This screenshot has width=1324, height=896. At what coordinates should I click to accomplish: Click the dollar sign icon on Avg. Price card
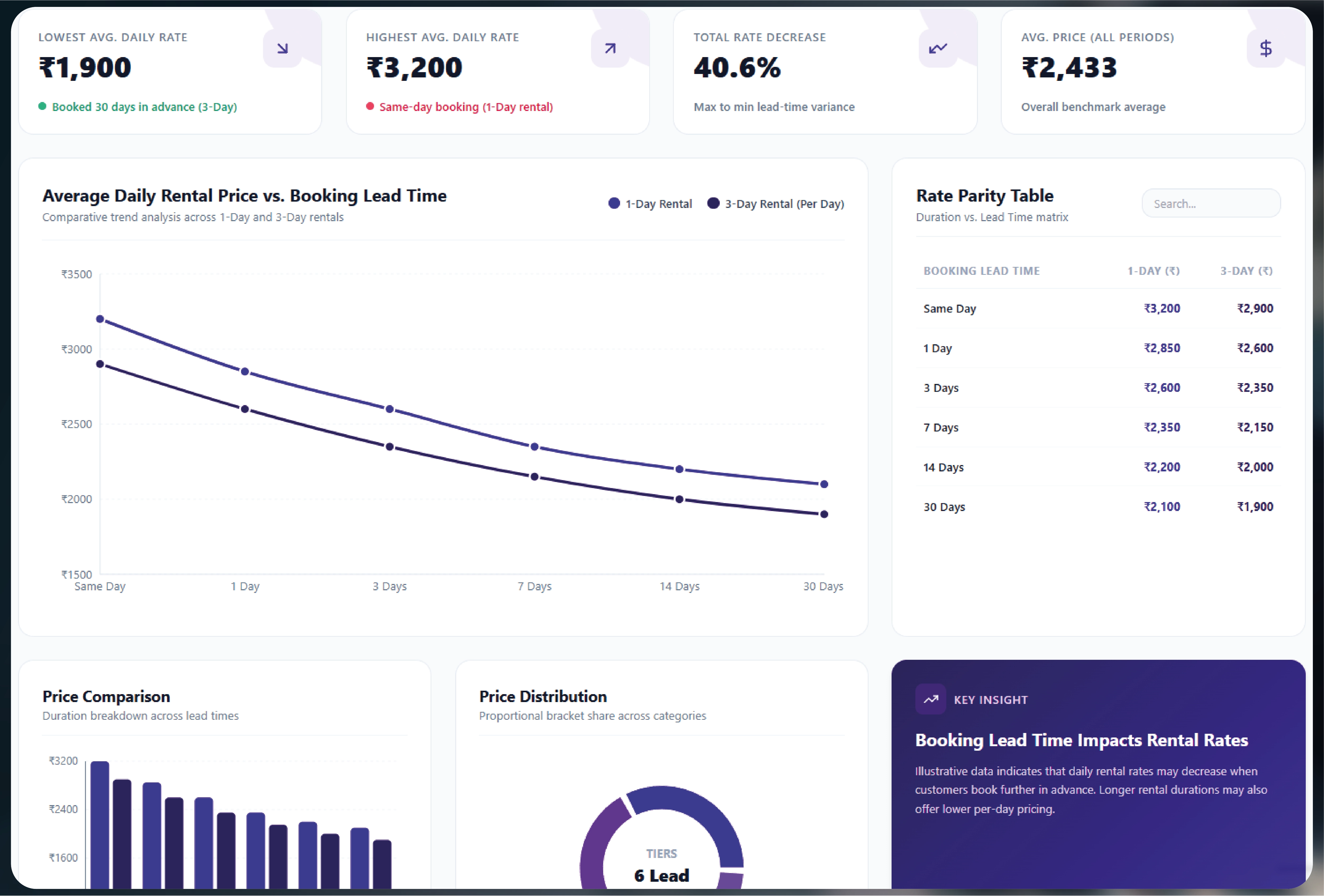[x=1266, y=48]
